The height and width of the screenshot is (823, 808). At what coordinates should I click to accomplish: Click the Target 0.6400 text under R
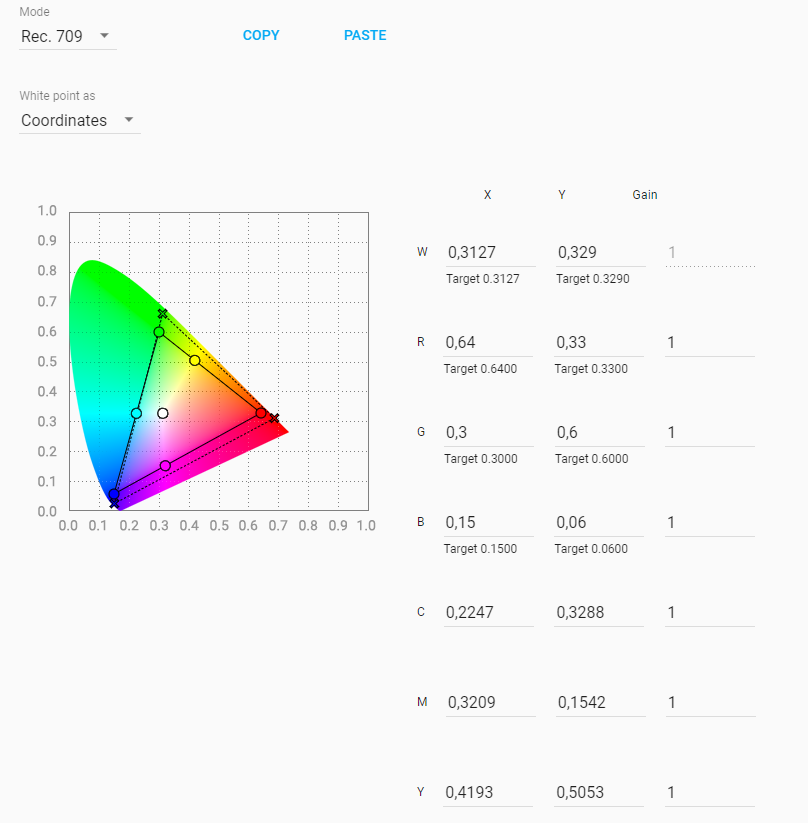(480, 369)
